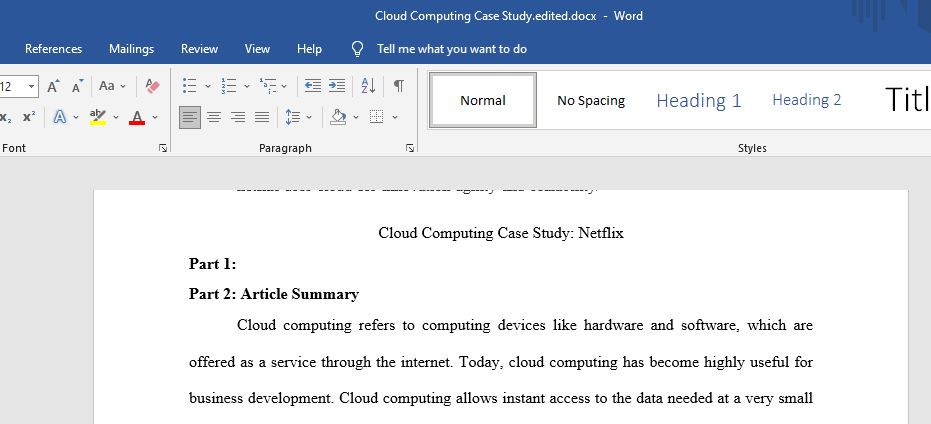The image size is (931, 424).
Task: Expand borders dropdown arrow
Action: point(395,118)
